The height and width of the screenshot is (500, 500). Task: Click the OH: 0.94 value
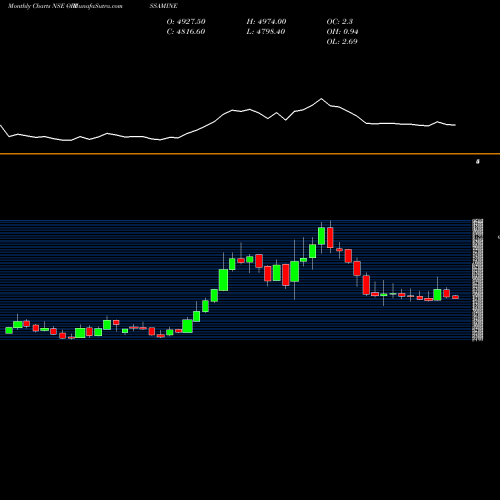click(342, 32)
